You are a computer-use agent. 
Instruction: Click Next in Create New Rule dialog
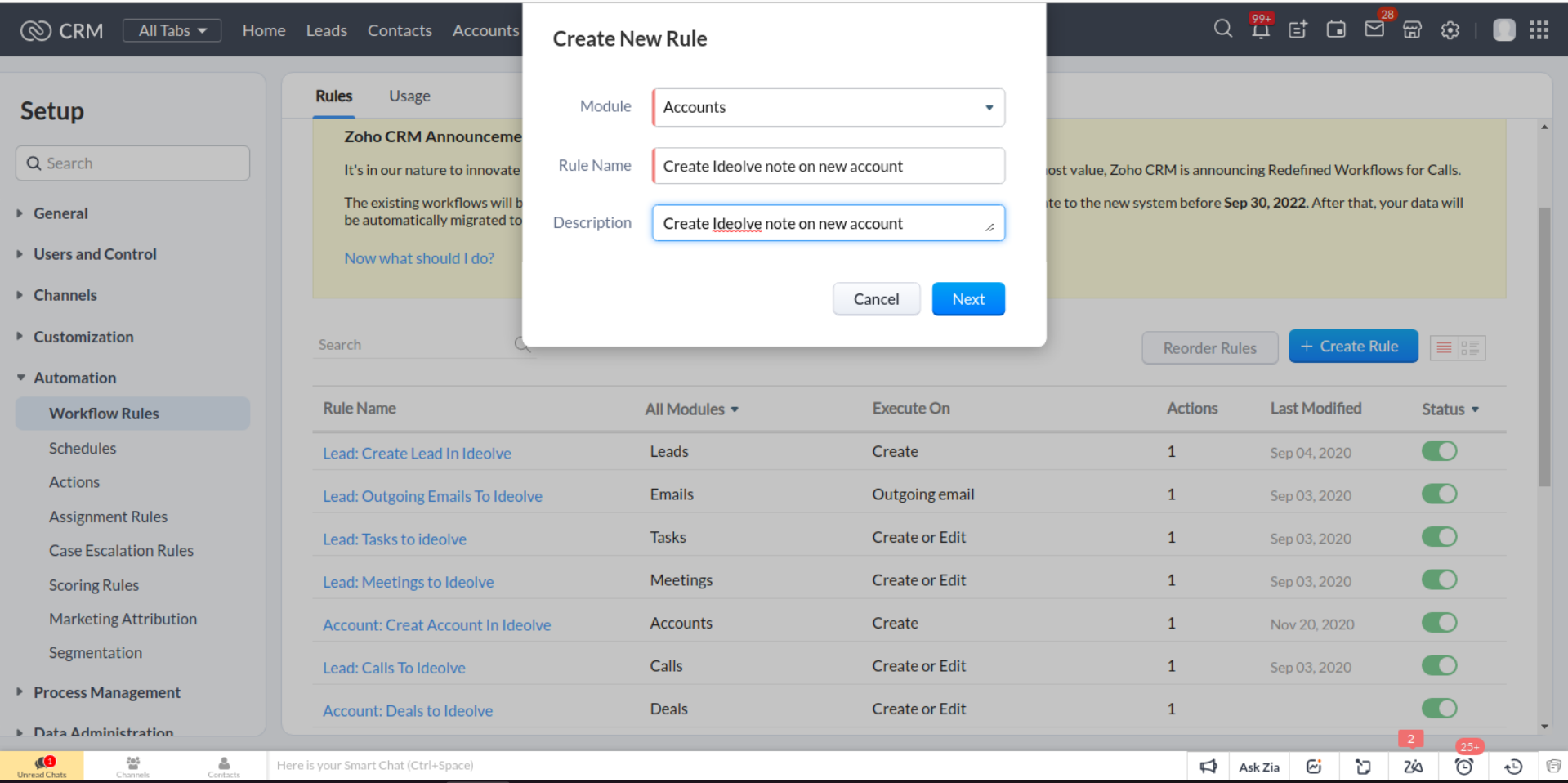(968, 299)
